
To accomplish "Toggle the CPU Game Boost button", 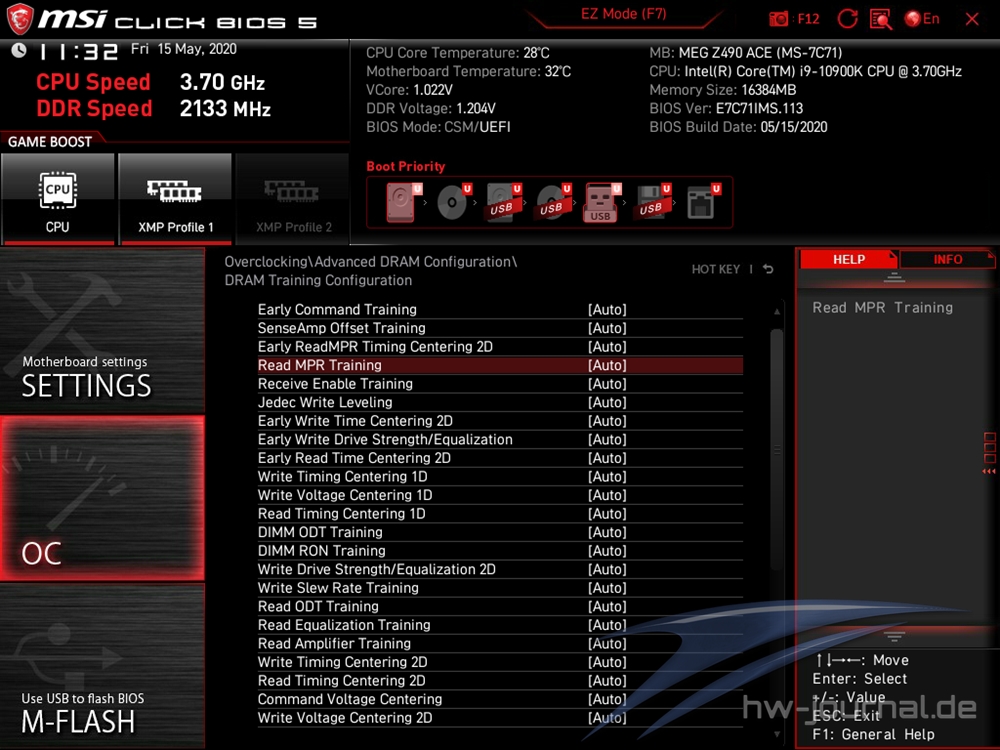I will pyautogui.click(x=57, y=198).
